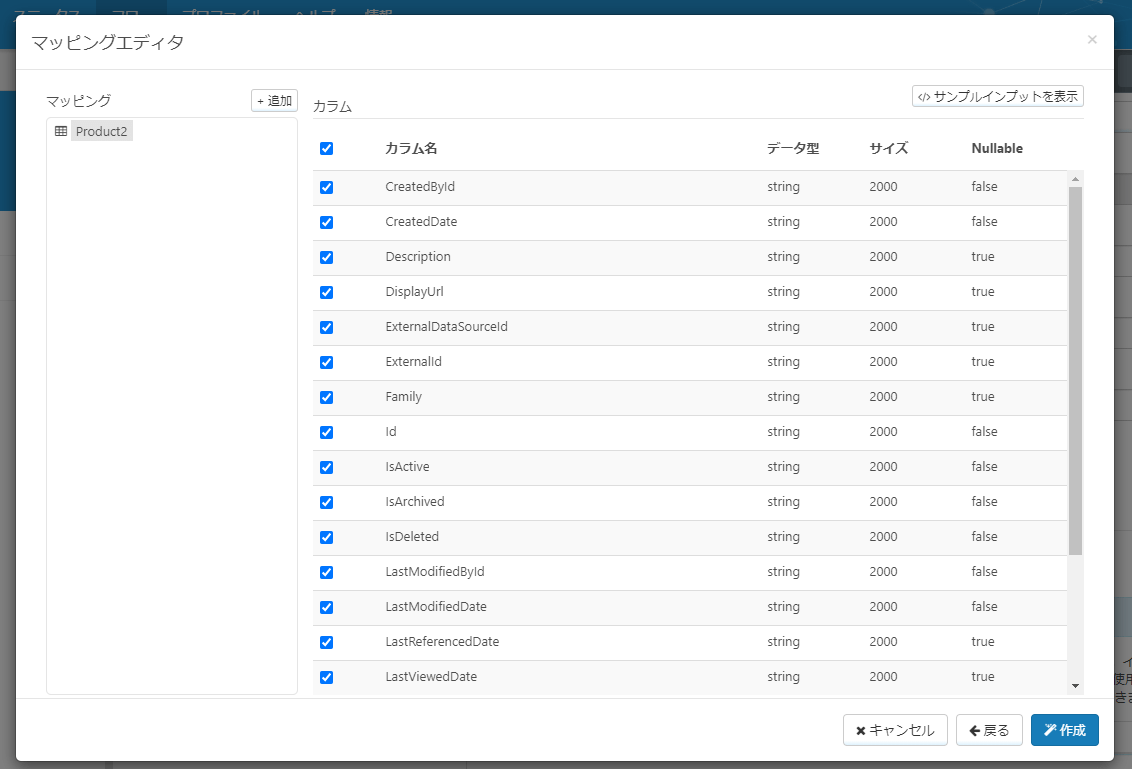Toggle the IsDeleted column checkbox
1132x769 pixels.
(326, 538)
